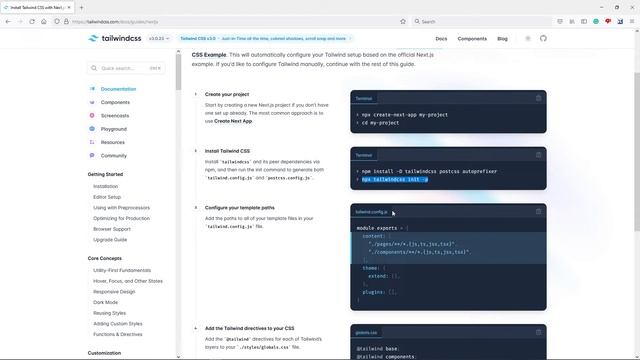Open Using with Preprocessors page

click(x=121, y=208)
